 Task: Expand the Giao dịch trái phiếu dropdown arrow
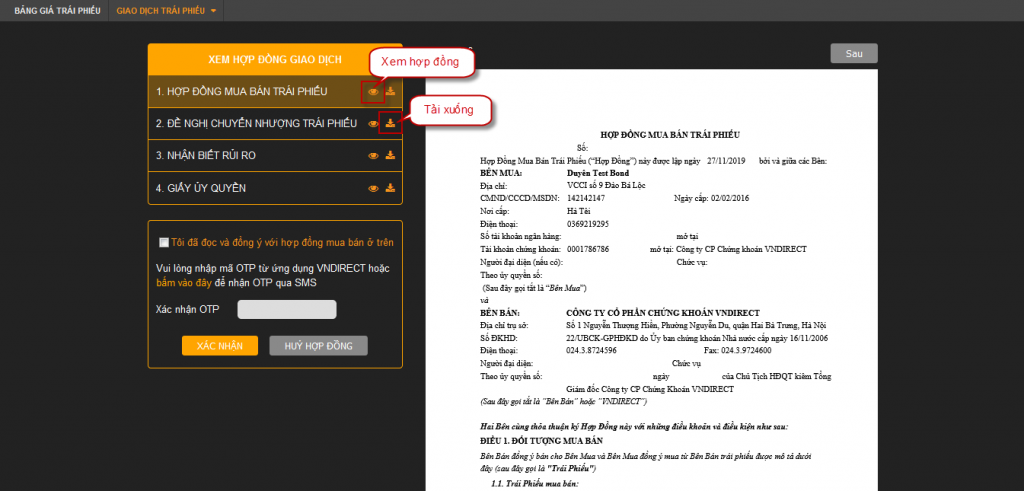point(213,11)
